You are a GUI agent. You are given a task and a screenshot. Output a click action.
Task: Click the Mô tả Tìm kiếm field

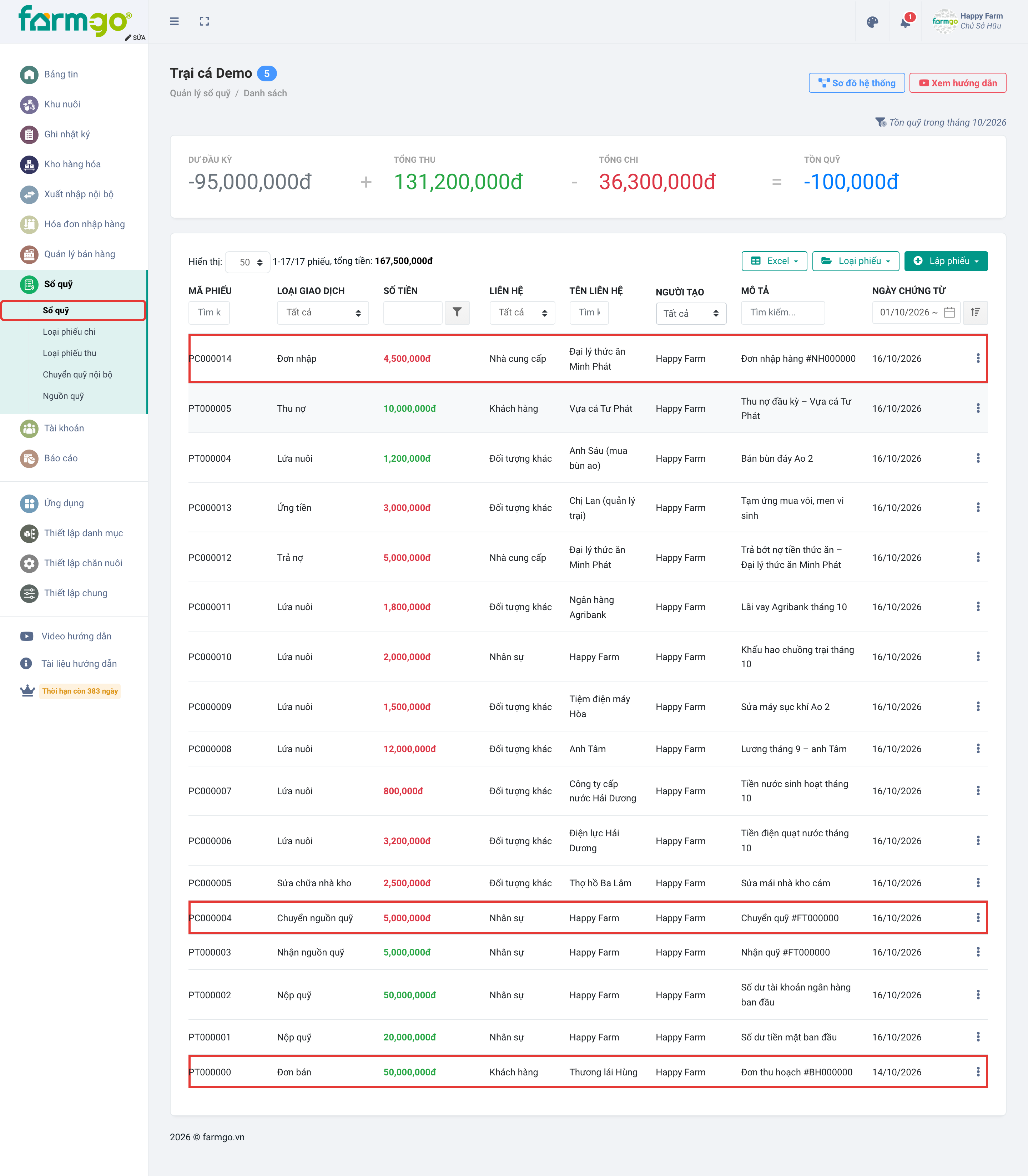(782, 313)
